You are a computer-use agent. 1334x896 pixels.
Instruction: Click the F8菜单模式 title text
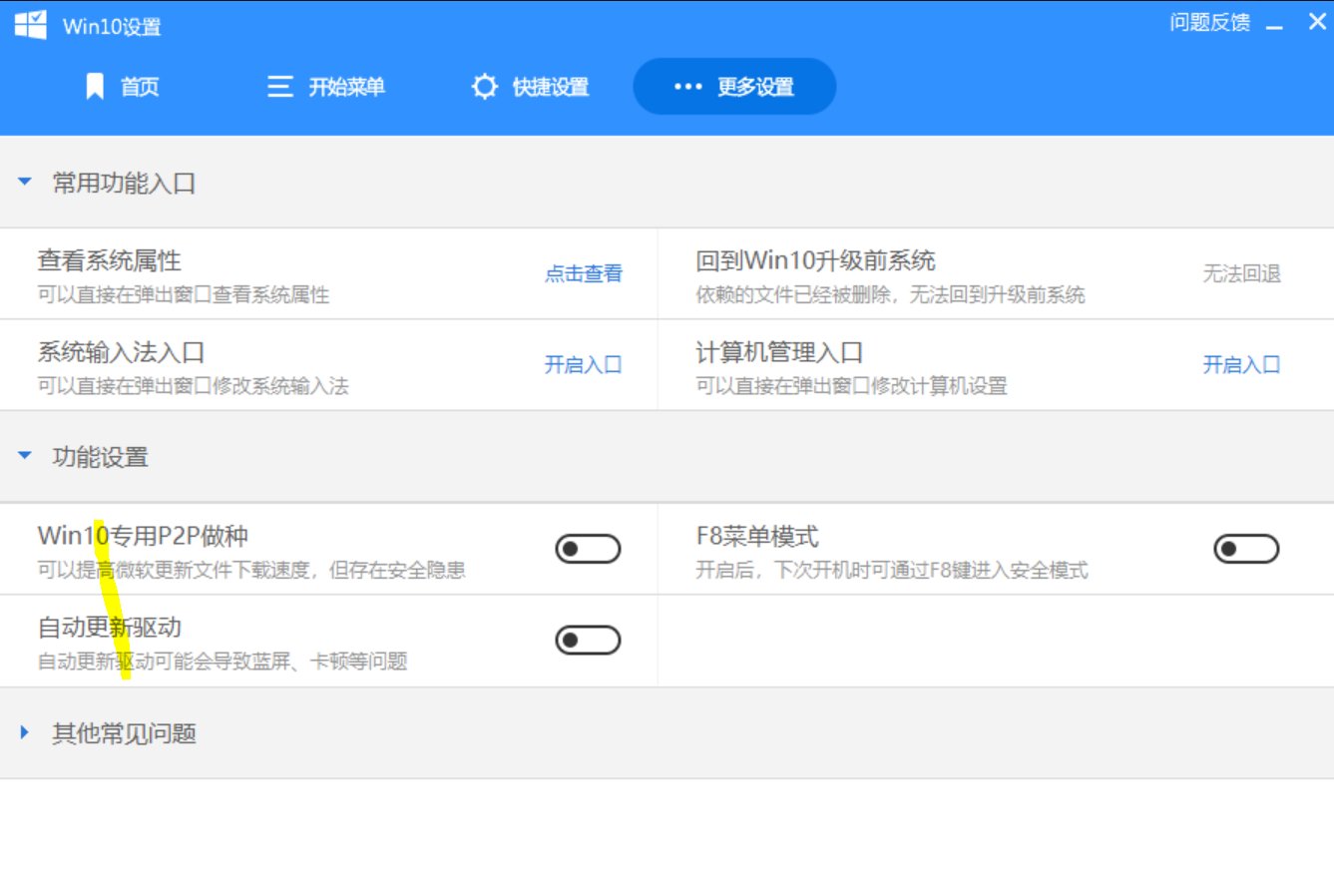click(757, 536)
